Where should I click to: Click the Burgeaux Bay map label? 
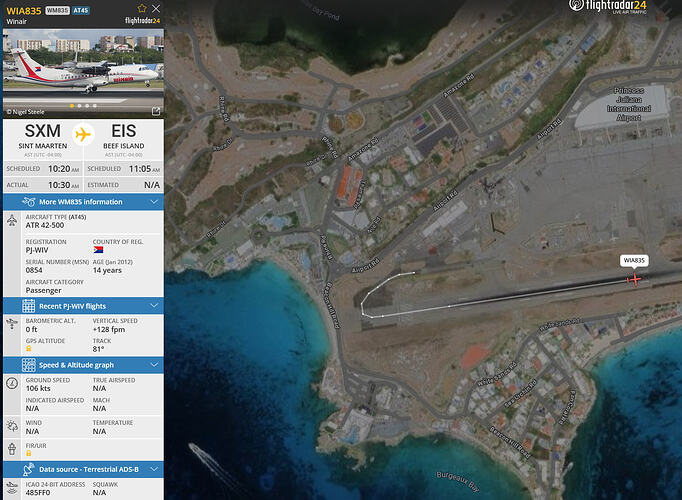458,481
